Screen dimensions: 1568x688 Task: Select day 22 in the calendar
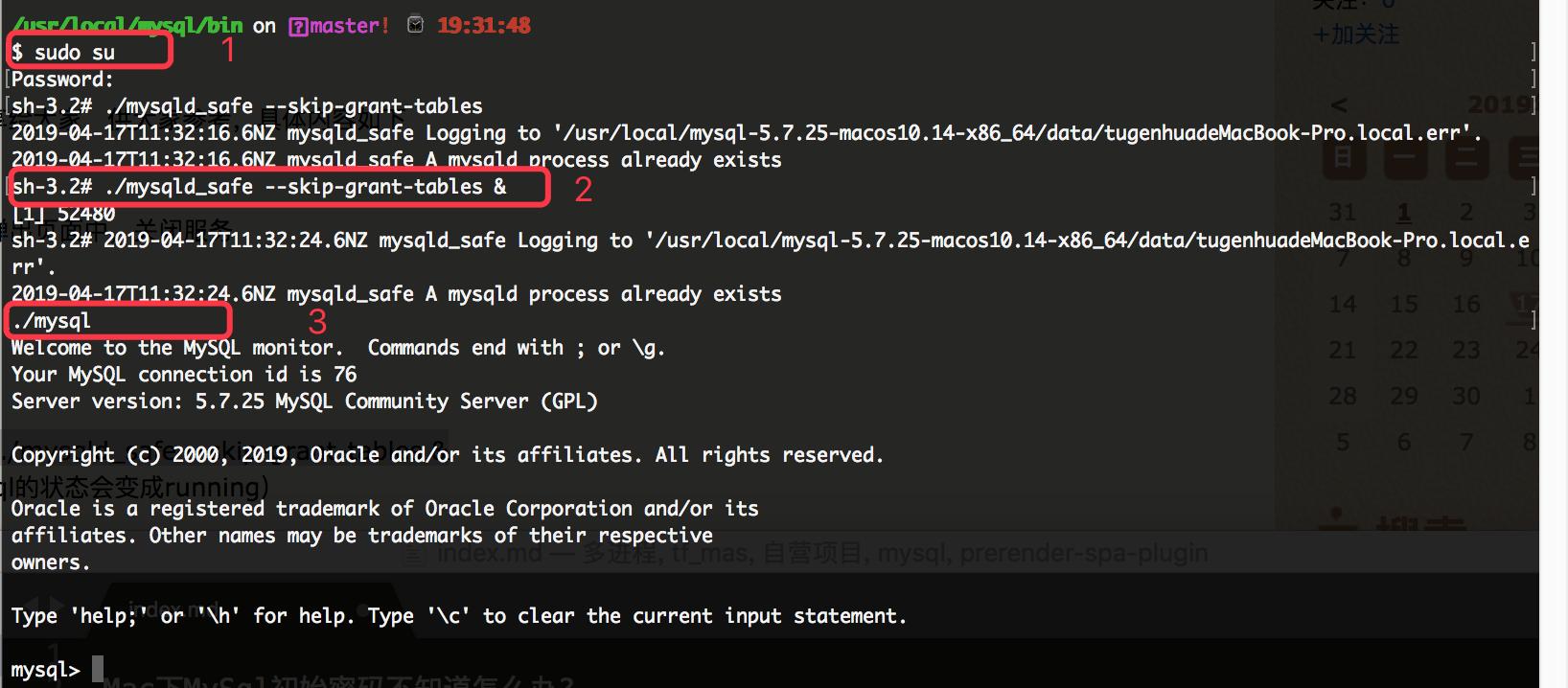[1404, 351]
